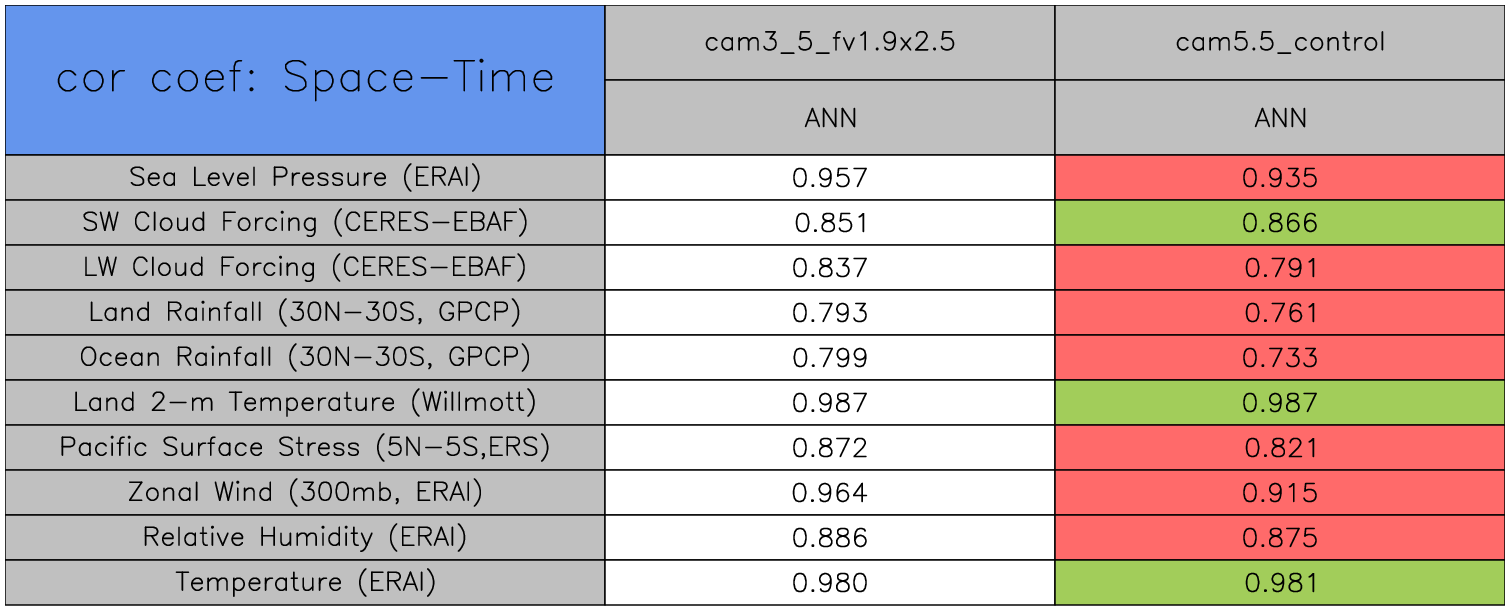The width and height of the screenshot is (1510, 611).
Task: Click the Relative Humidity (ERAI) row label
Action: pos(305,537)
